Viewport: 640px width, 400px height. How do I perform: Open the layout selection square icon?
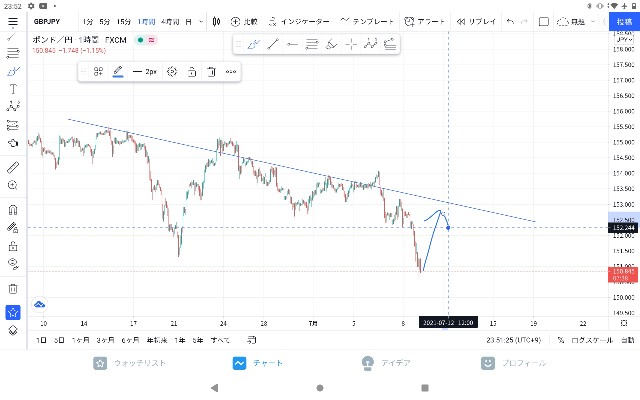click(x=544, y=22)
